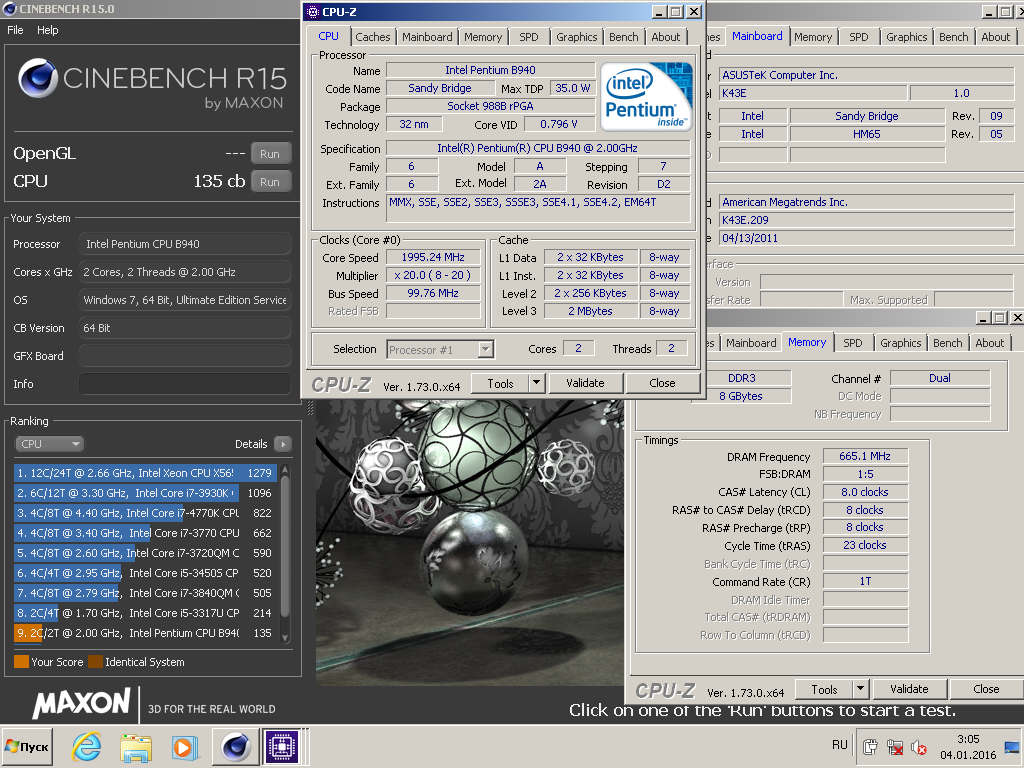Select ranking row Core i7-4770K 822
The image size is (1024, 768).
(x=144, y=513)
